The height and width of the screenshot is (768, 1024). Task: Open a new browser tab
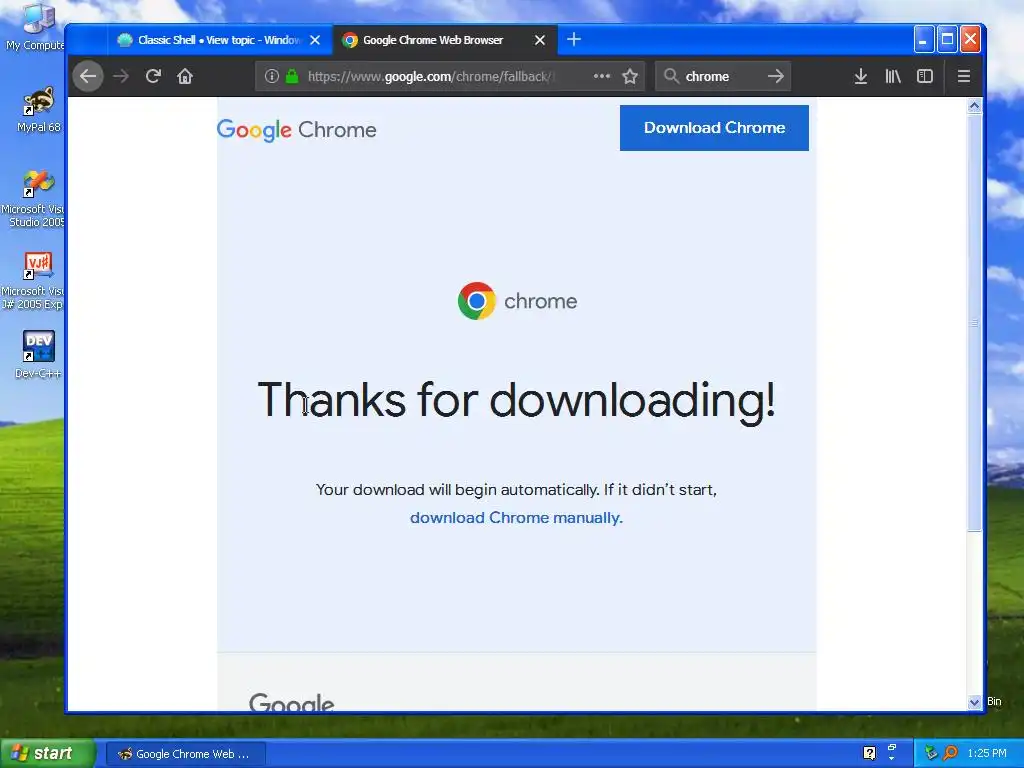coord(573,40)
